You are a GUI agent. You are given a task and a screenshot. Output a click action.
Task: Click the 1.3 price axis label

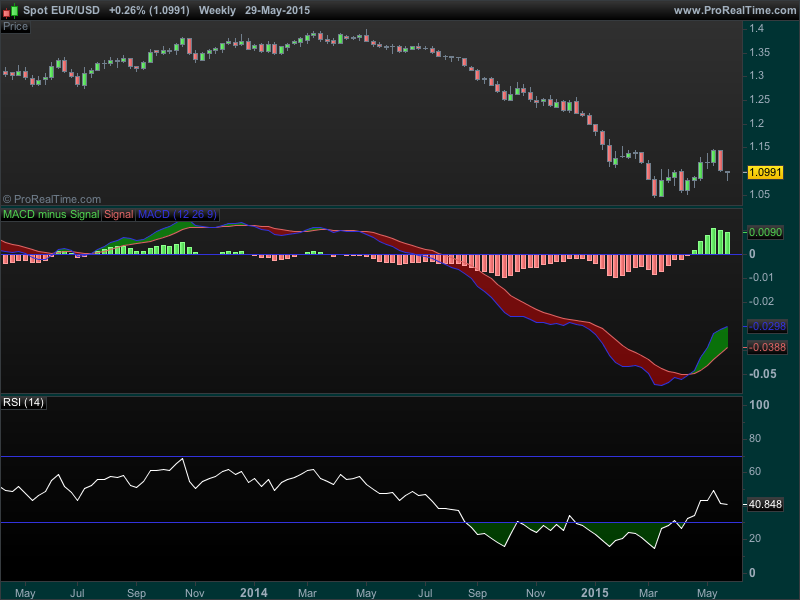756,76
